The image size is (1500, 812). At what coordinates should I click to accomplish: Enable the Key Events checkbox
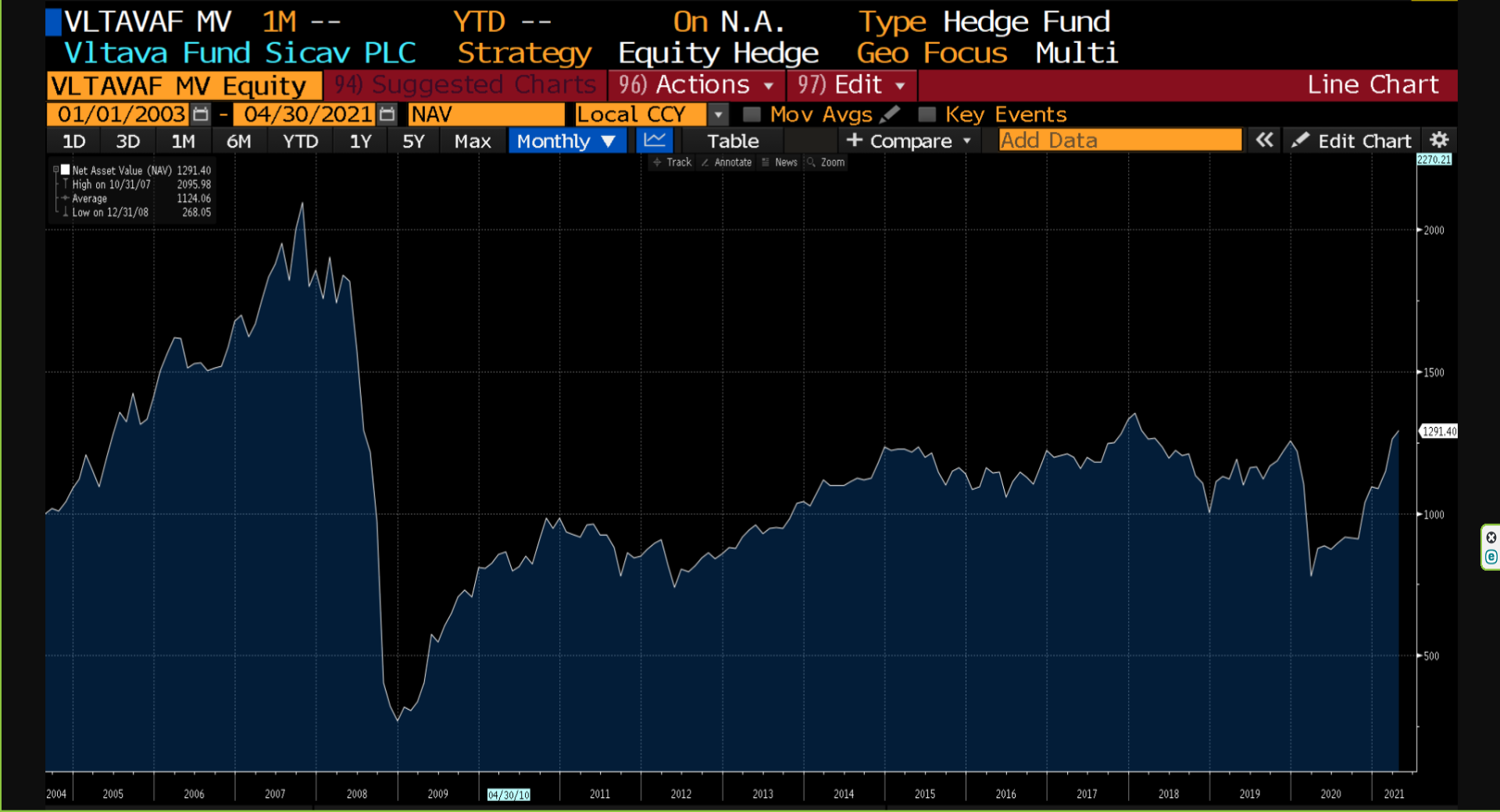[x=927, y=115]
